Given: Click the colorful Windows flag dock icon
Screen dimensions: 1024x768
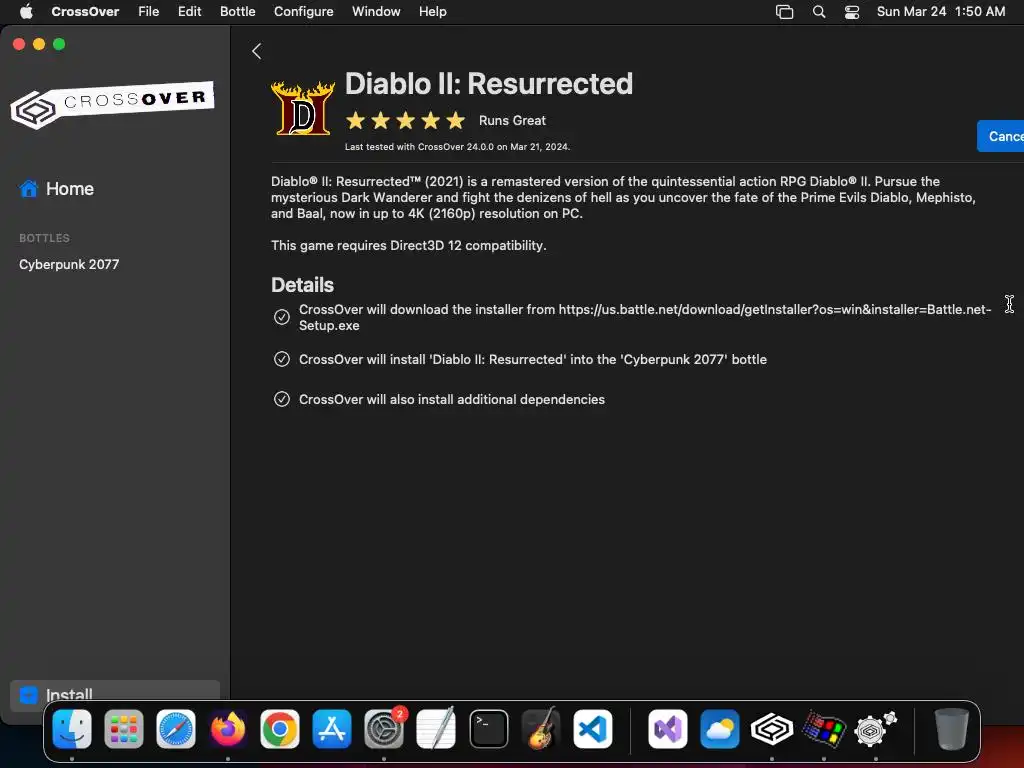Looking at the screenshot, I should pos(824,729).
